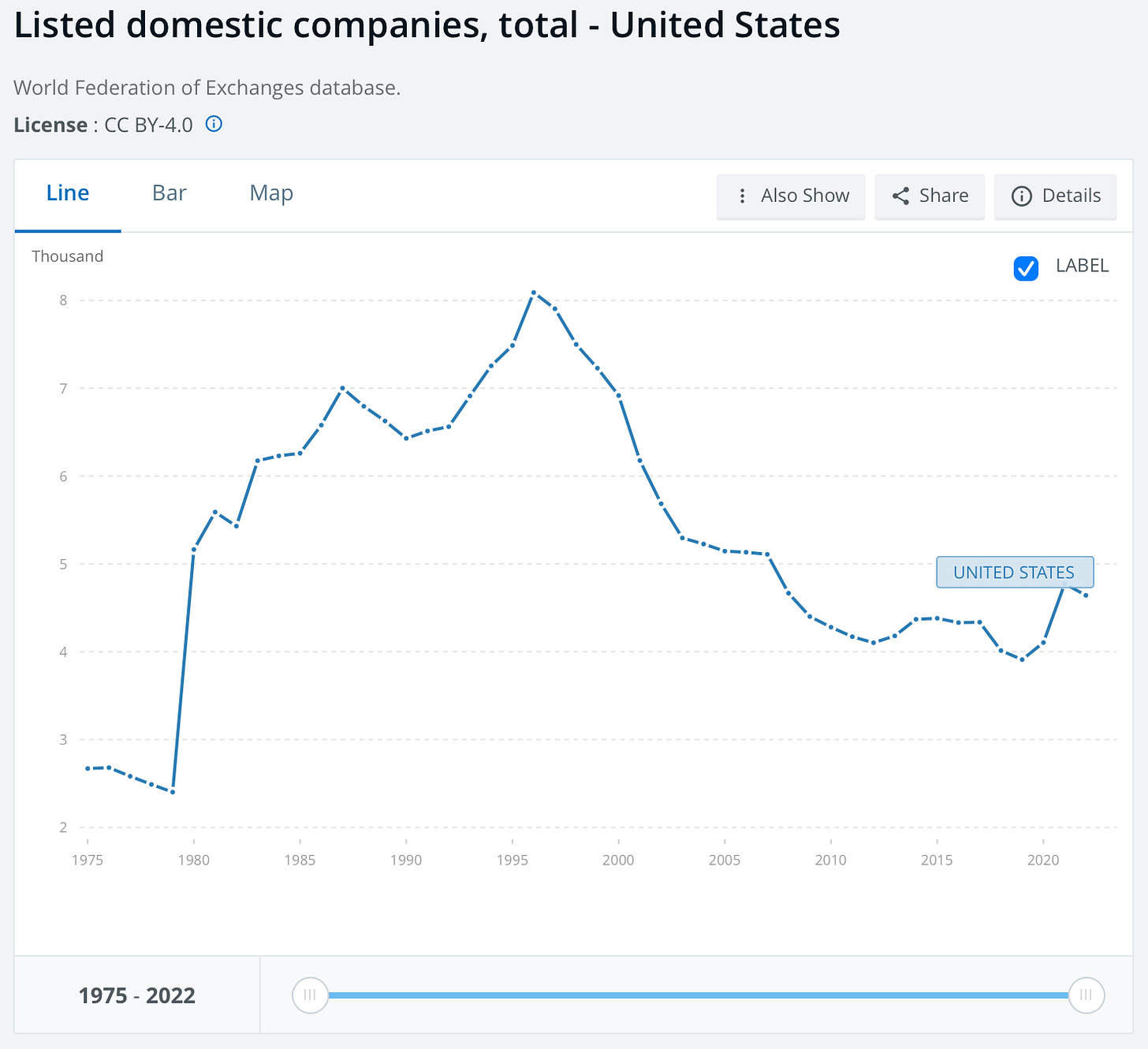Click the 1979 lowest data point
1148x1049 pixels.
pos(173,792)
